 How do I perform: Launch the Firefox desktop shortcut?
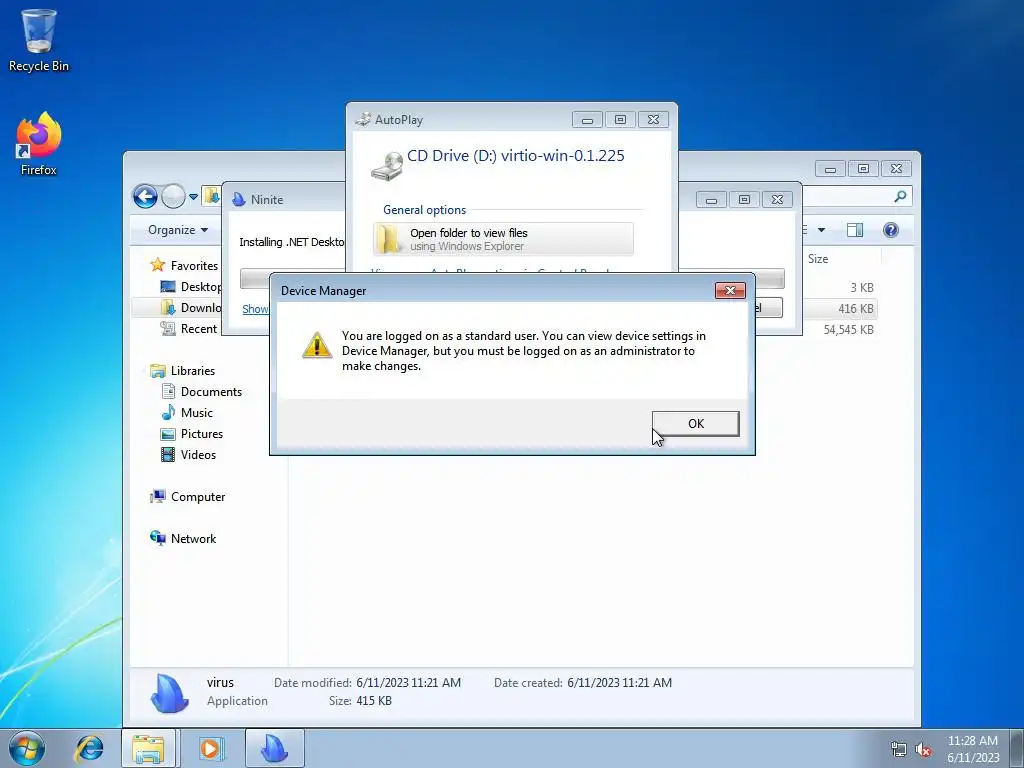[x=39, y=144]
